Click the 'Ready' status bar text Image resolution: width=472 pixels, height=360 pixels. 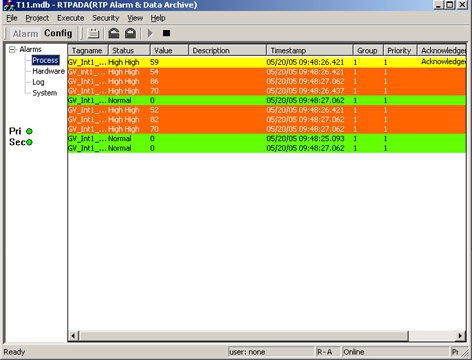coord(14,352)
